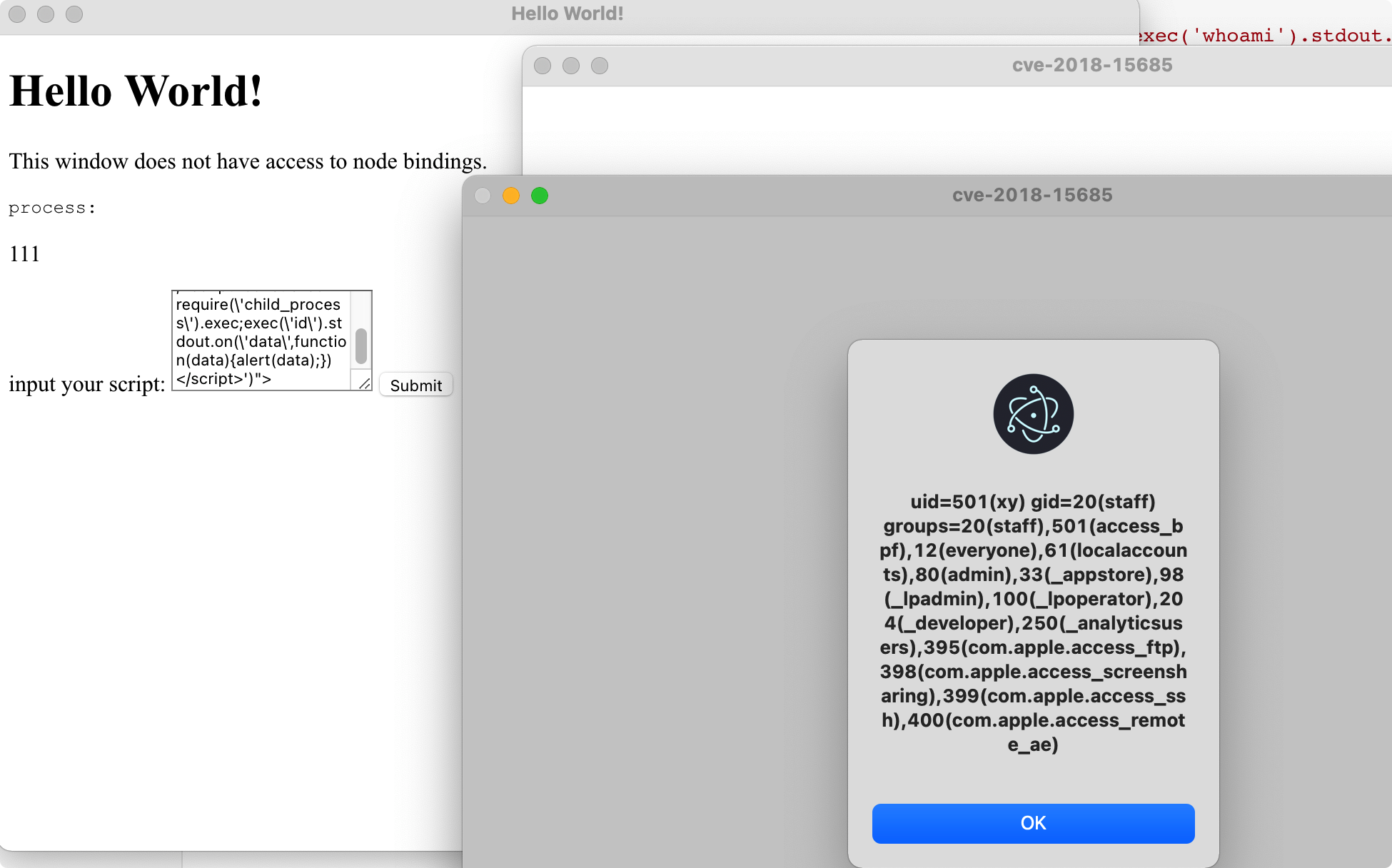Click the front cve-2018-15685 window title

[x=1032, y=195]
